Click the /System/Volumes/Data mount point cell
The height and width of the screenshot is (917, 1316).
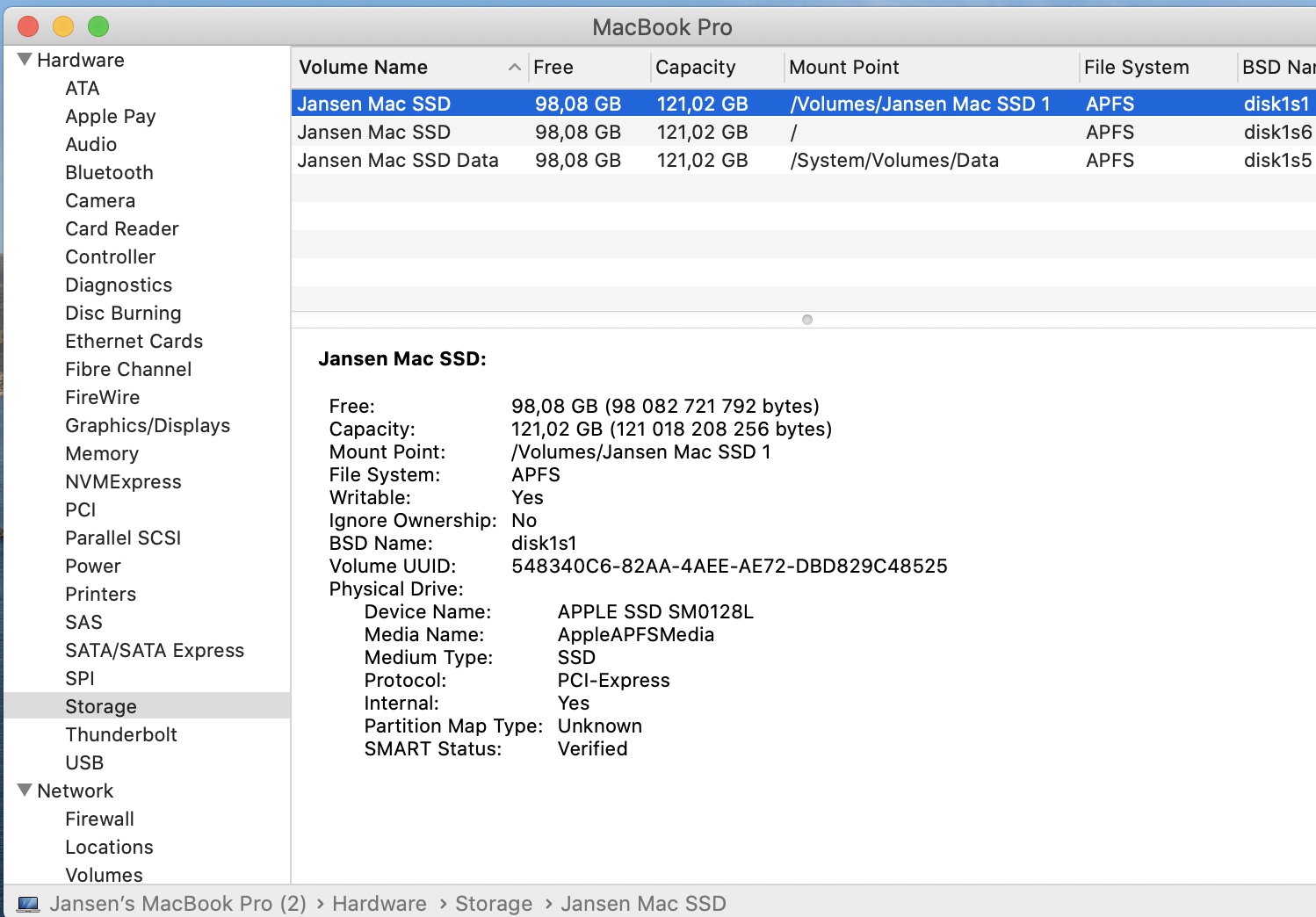pos(894,161)
